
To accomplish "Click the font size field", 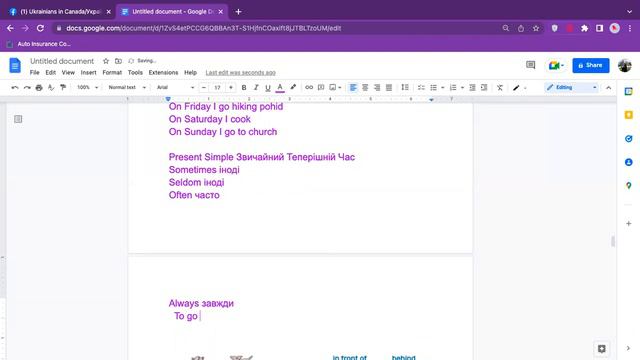I will 218,87.
